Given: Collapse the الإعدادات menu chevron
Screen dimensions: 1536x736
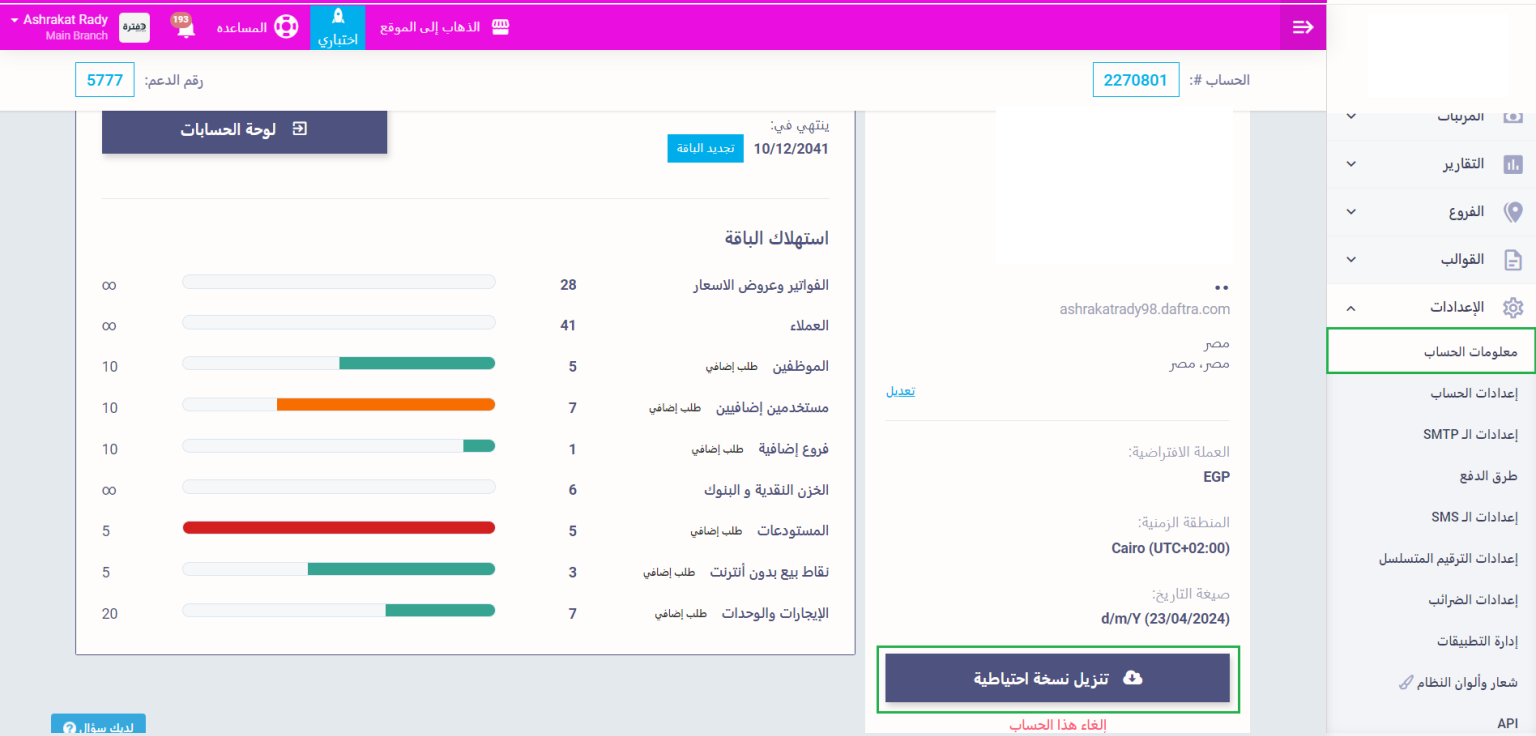Looking at the screenshot, I should [x=1351, y=308].
